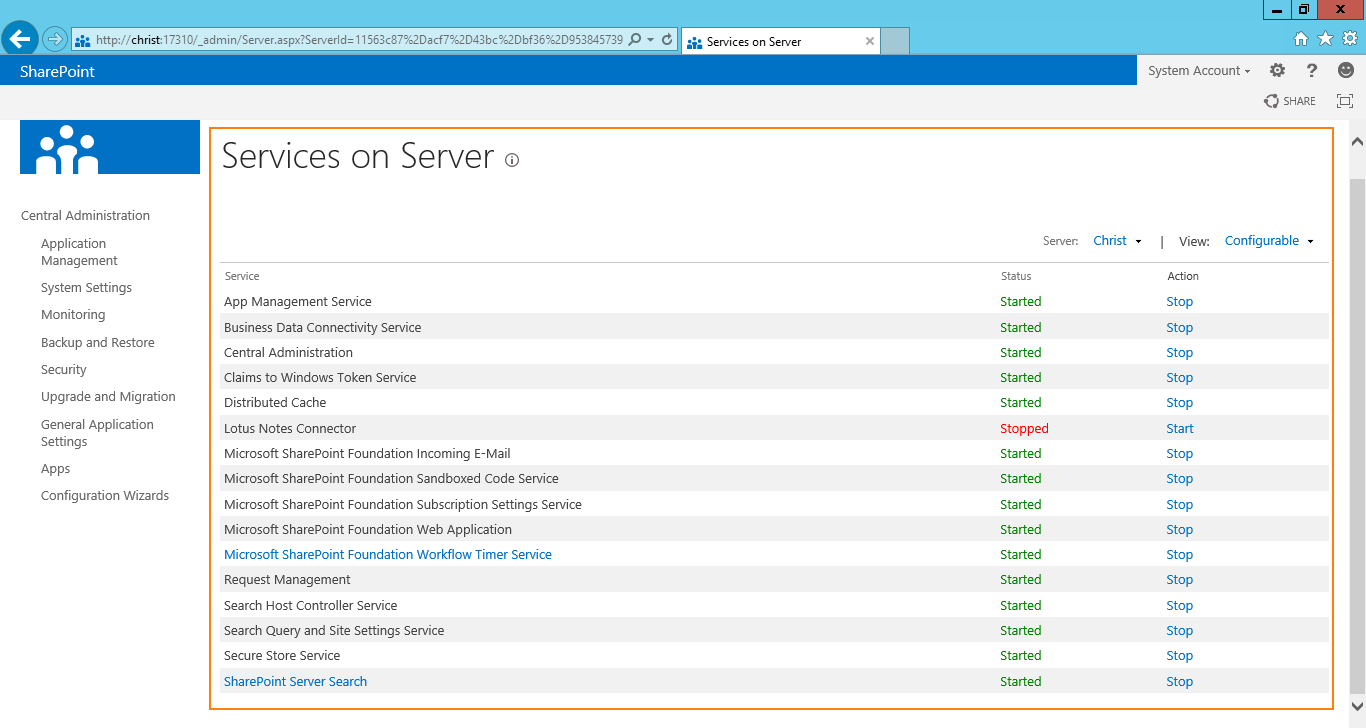Screen dimensions: 1366x728
Task: Open the address bar autocomplete dropdown arrow
Action: pos(651,40)
